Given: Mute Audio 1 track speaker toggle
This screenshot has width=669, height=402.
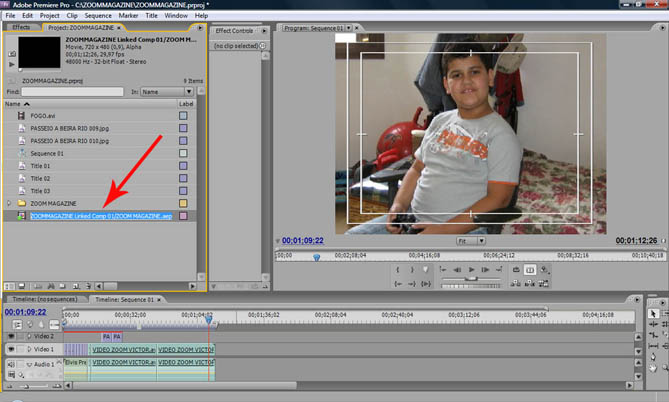Looking at the screenshot, I should [10, 362].
